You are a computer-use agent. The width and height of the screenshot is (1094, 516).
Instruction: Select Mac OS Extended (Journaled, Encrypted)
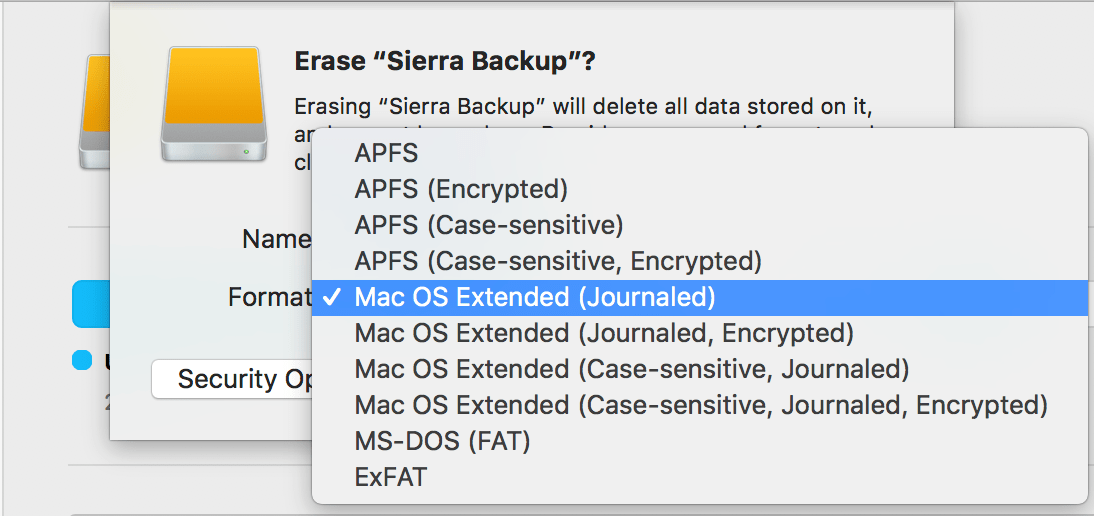click(x=604, y=333)
